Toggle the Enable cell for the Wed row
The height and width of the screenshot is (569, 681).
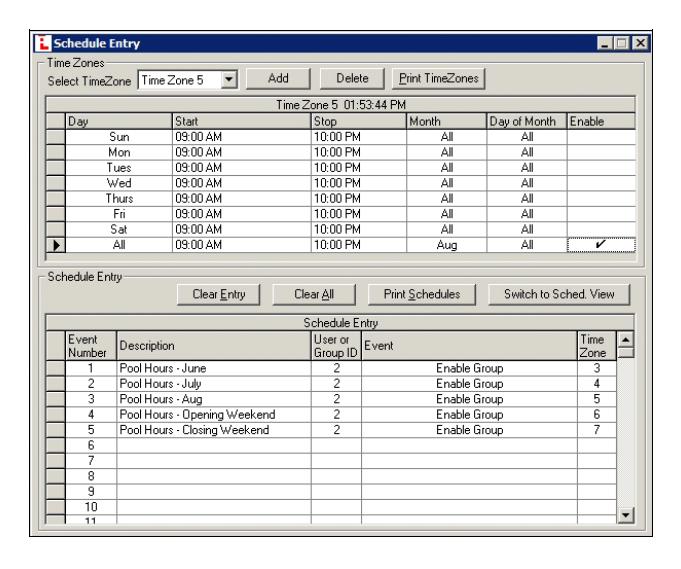tap(601, 183)
